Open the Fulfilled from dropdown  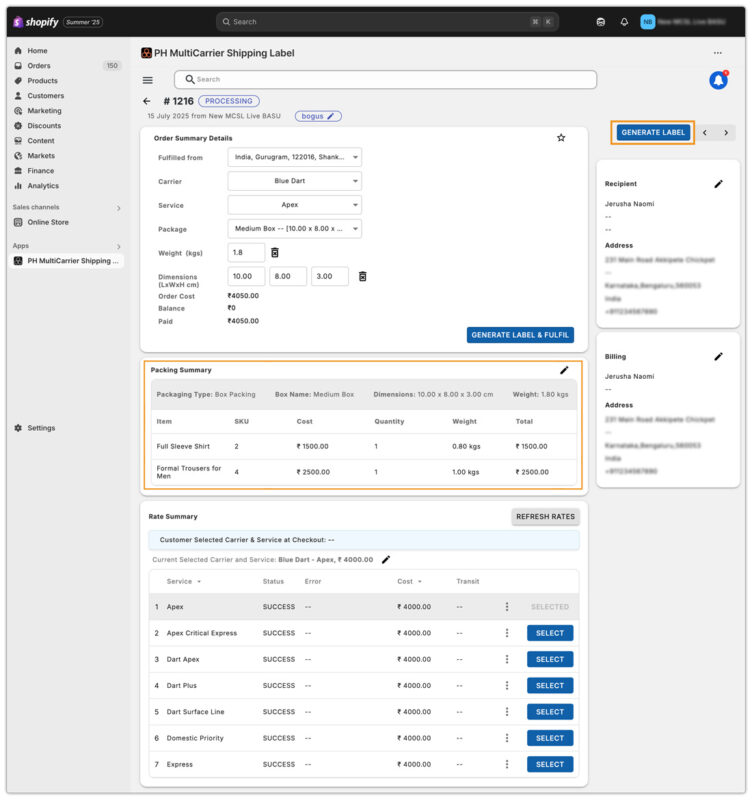294,157
